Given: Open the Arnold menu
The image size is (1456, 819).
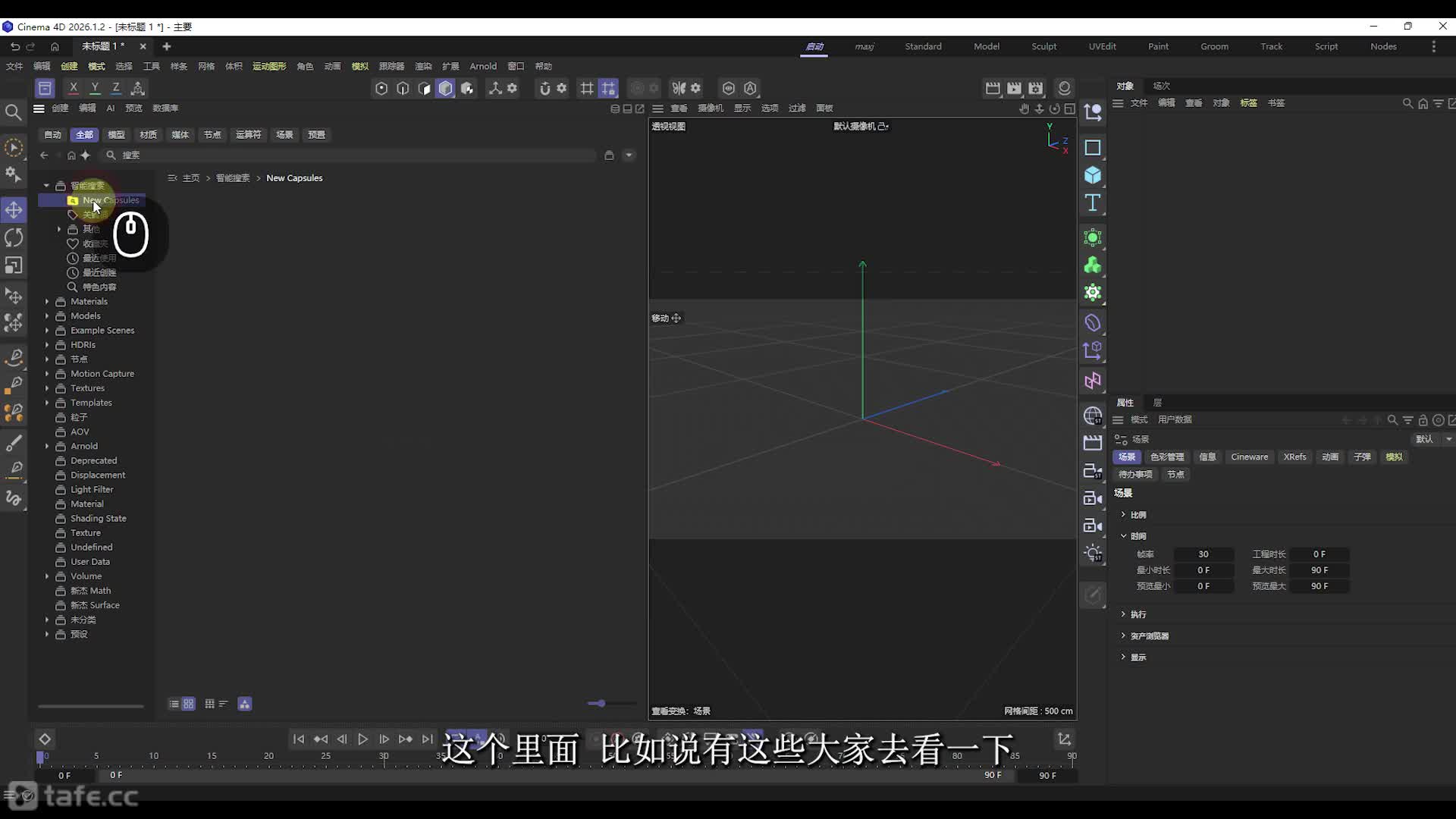Looking at the screenshot, I should pyautogui.click(x=483, y=67).
